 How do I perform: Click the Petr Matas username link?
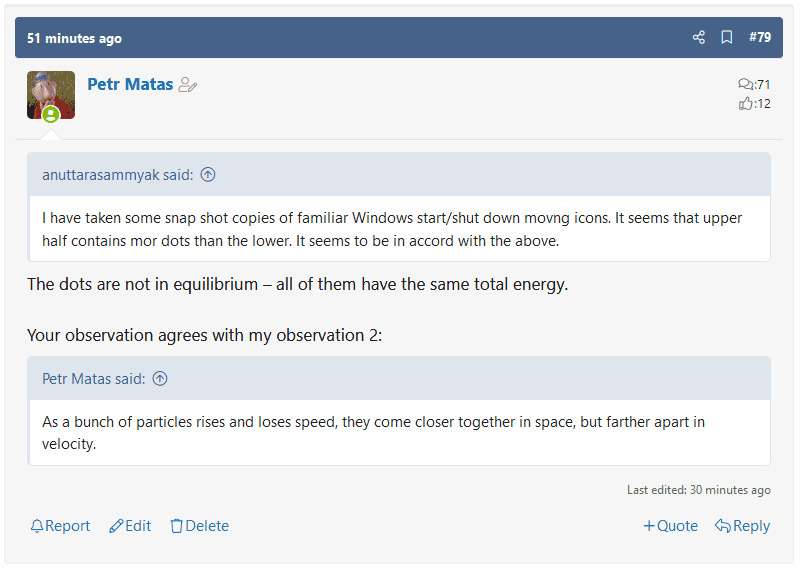pos(130,84)
